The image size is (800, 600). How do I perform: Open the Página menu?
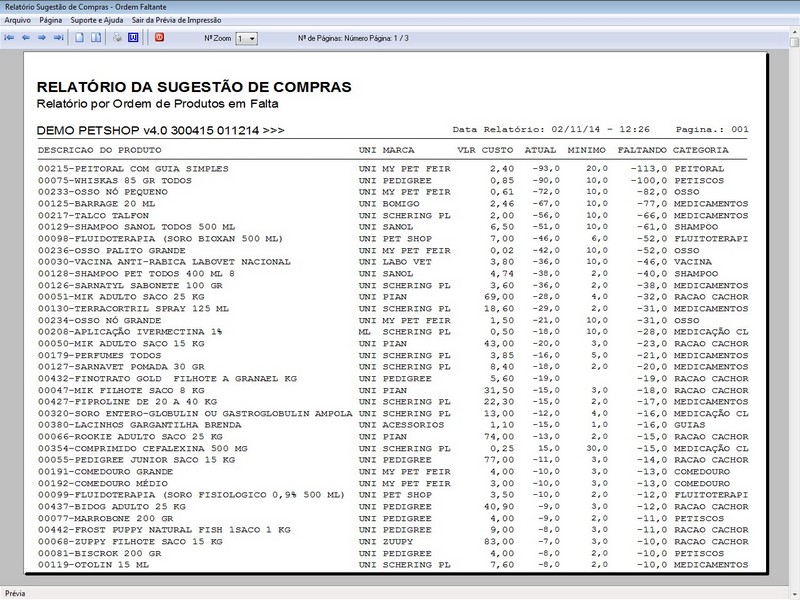[x=51, y=18]
